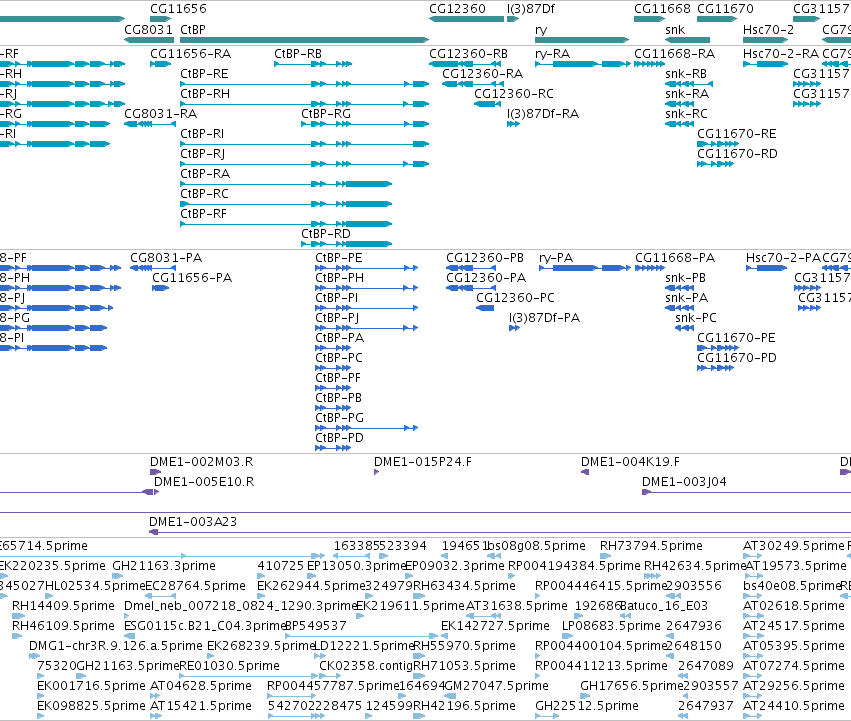Click the CG11656-PA protein label
Viewport: 851px width, 721px height.
(192, 278)
